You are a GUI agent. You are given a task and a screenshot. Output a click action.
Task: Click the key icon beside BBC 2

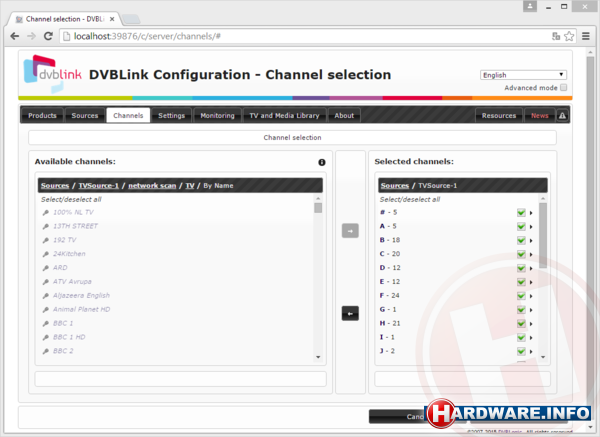coord(46,351)
